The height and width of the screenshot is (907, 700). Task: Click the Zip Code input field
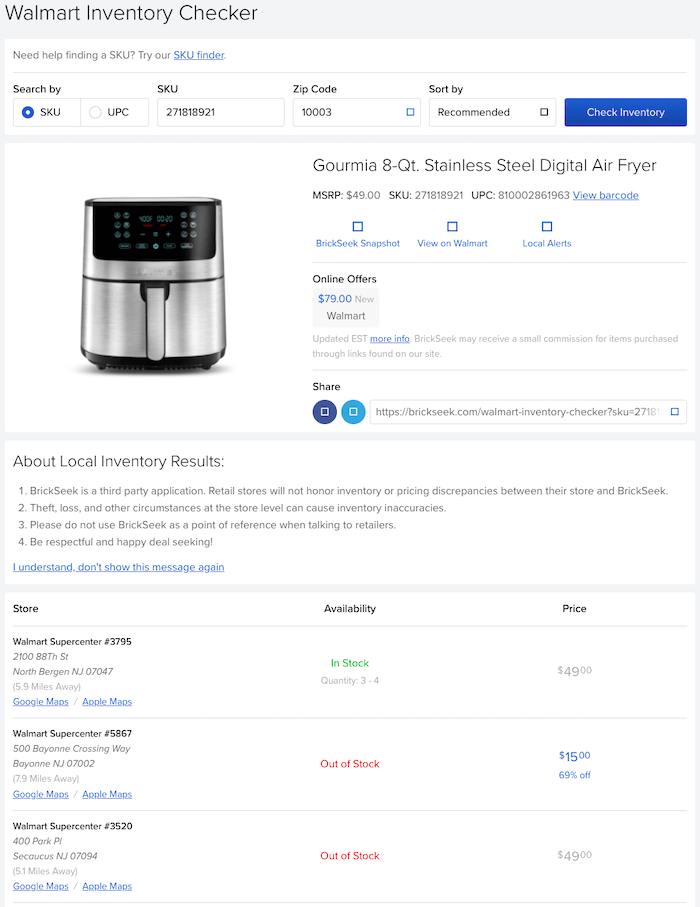(x=346, y=112)
